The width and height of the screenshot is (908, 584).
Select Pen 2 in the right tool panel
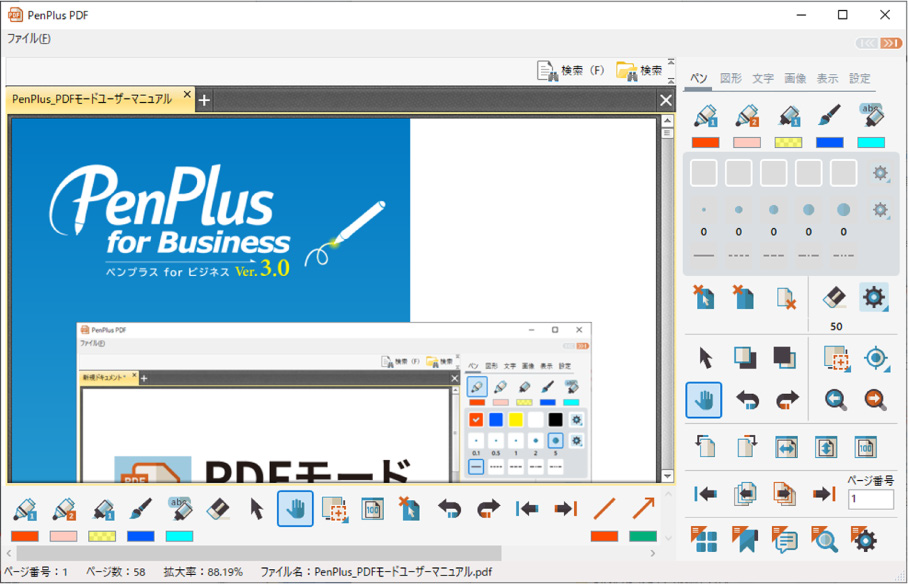pos(746,116)
